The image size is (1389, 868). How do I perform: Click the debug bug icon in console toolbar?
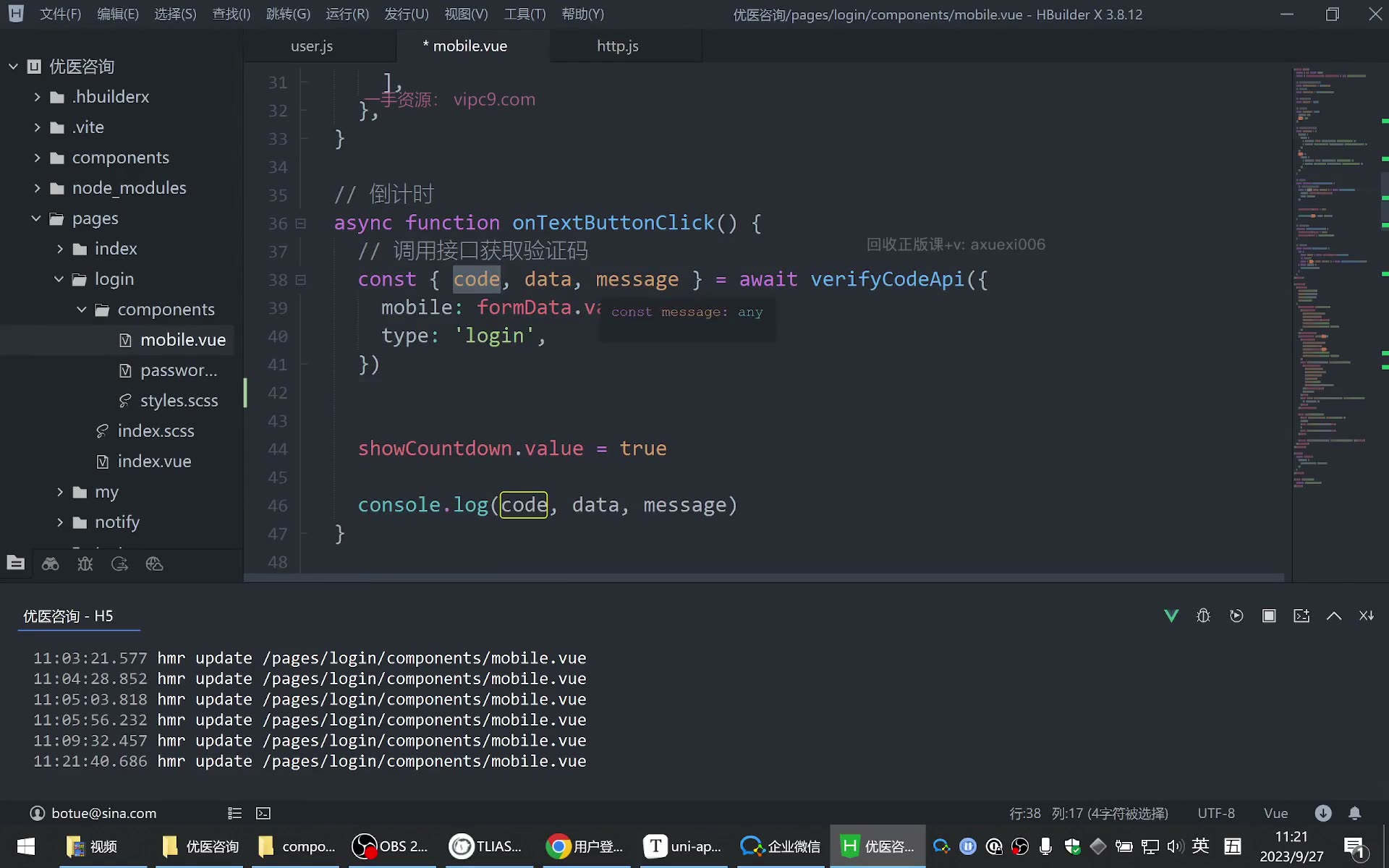[x=1204, y=616]
